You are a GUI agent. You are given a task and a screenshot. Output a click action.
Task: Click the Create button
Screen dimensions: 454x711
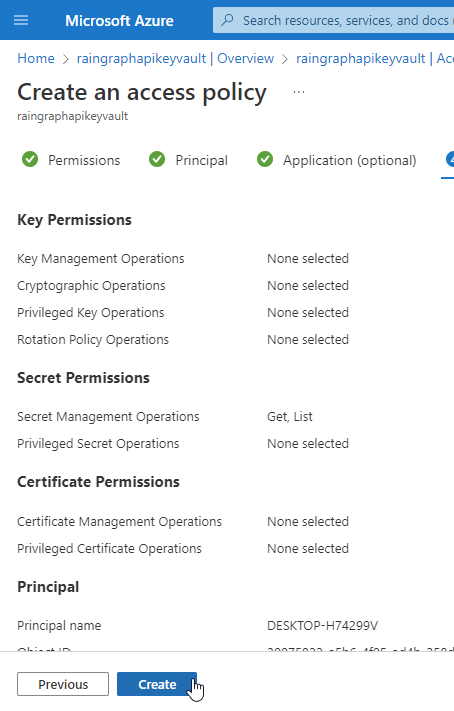point(157,684)
